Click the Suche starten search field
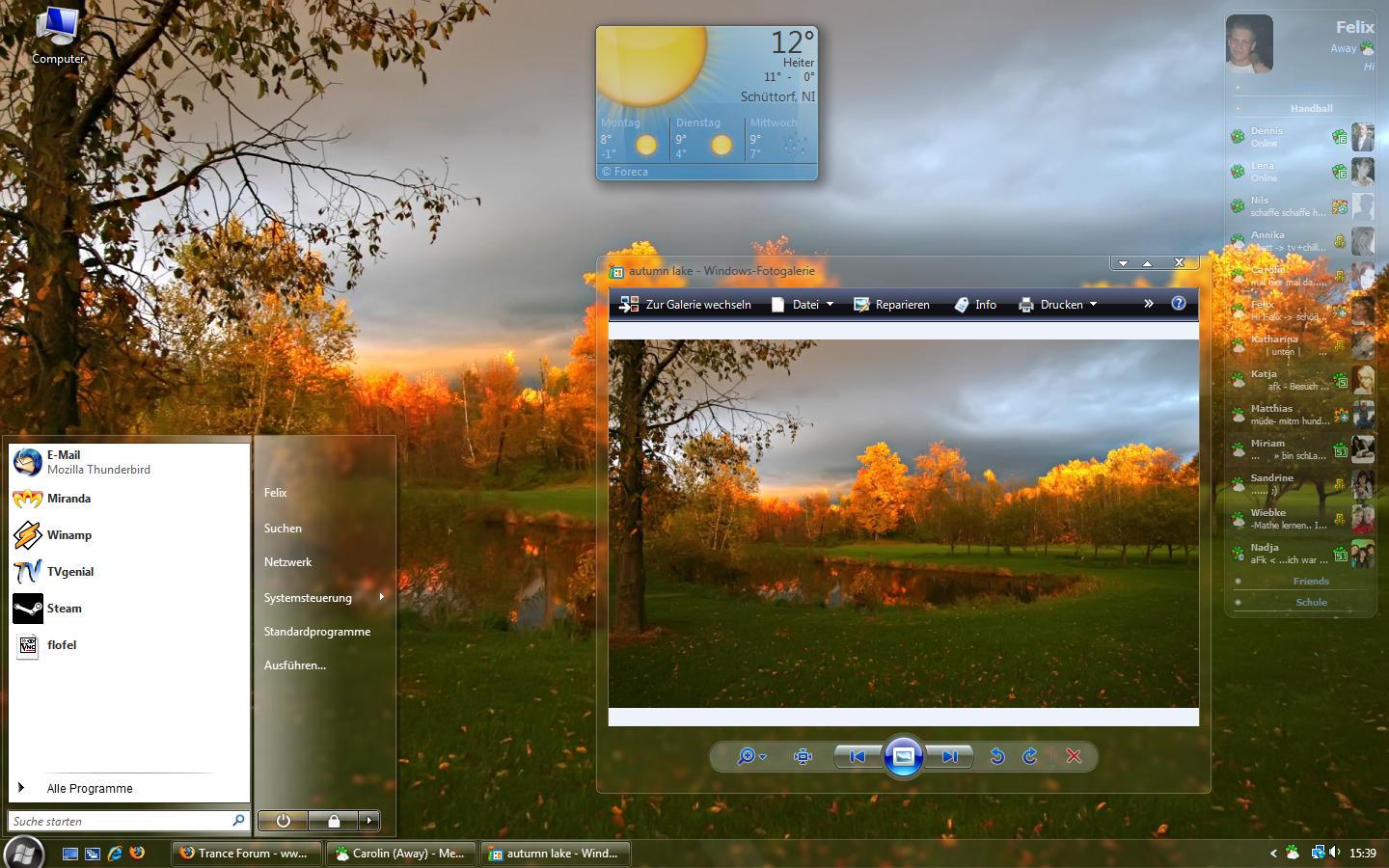Image resolution: width=1389 pixels, height=868 pixels. click(x=119, y=821)
